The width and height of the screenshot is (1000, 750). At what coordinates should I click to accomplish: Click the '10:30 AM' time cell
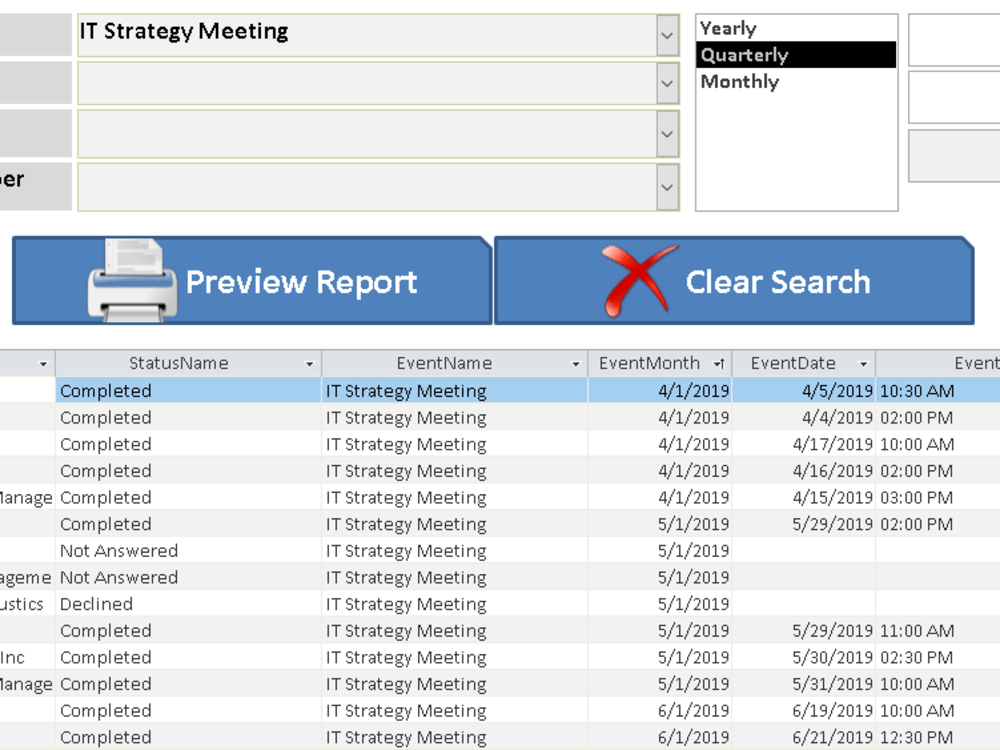[x=938, y=390]
